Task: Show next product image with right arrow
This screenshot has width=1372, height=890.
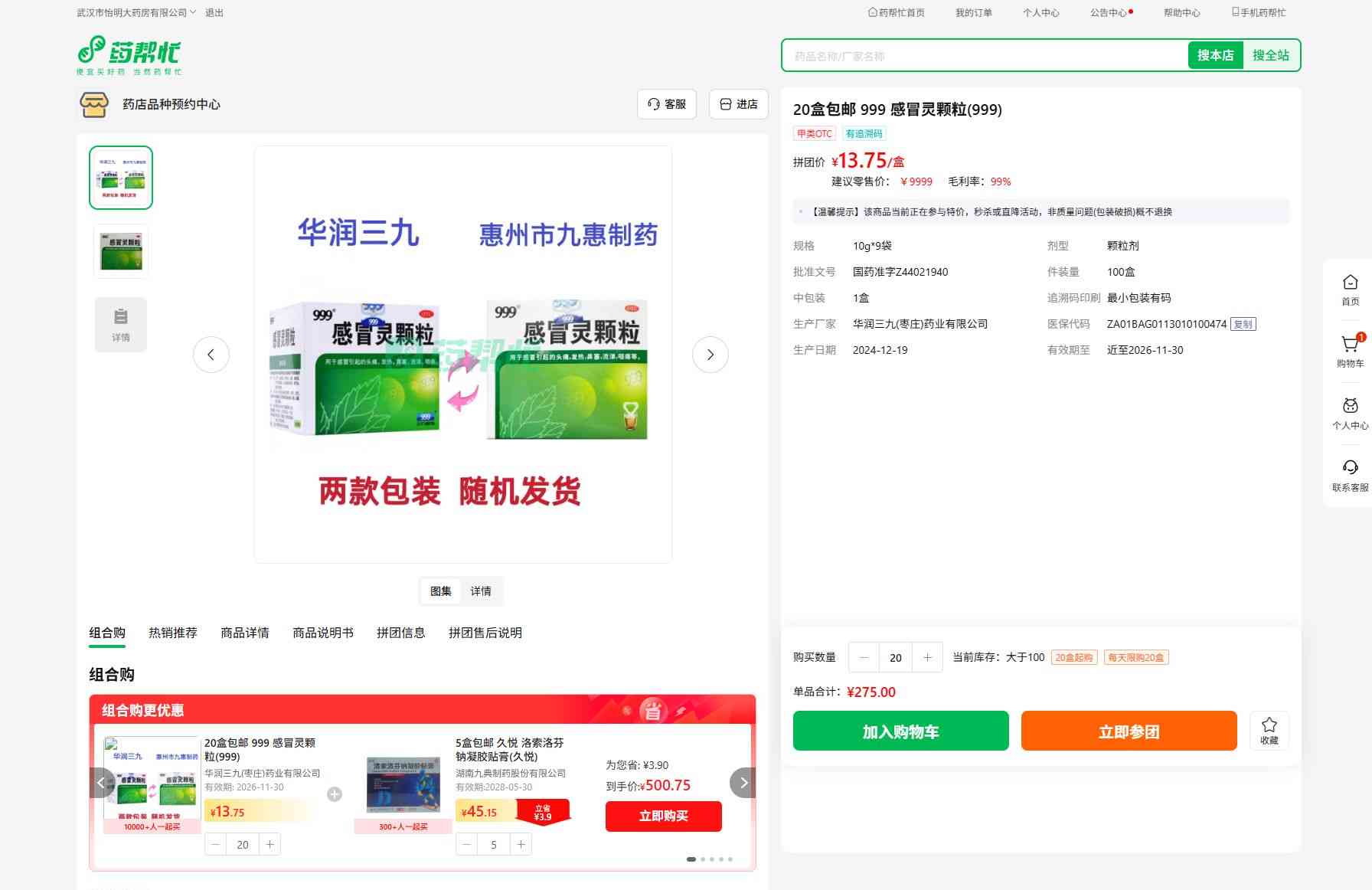Action: (x=710, y=355)
